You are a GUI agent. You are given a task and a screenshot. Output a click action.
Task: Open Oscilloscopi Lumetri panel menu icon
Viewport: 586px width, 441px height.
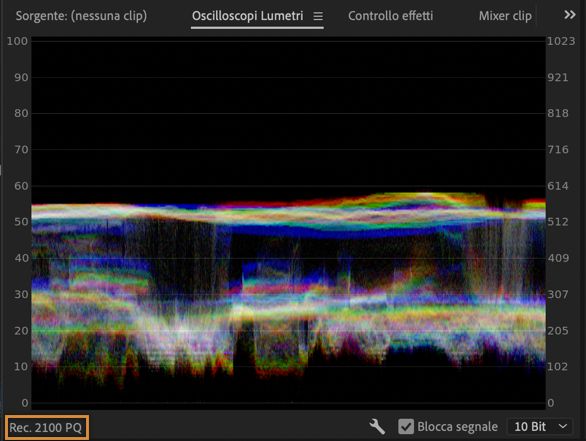pyautogui.click(x=318, y=16)
